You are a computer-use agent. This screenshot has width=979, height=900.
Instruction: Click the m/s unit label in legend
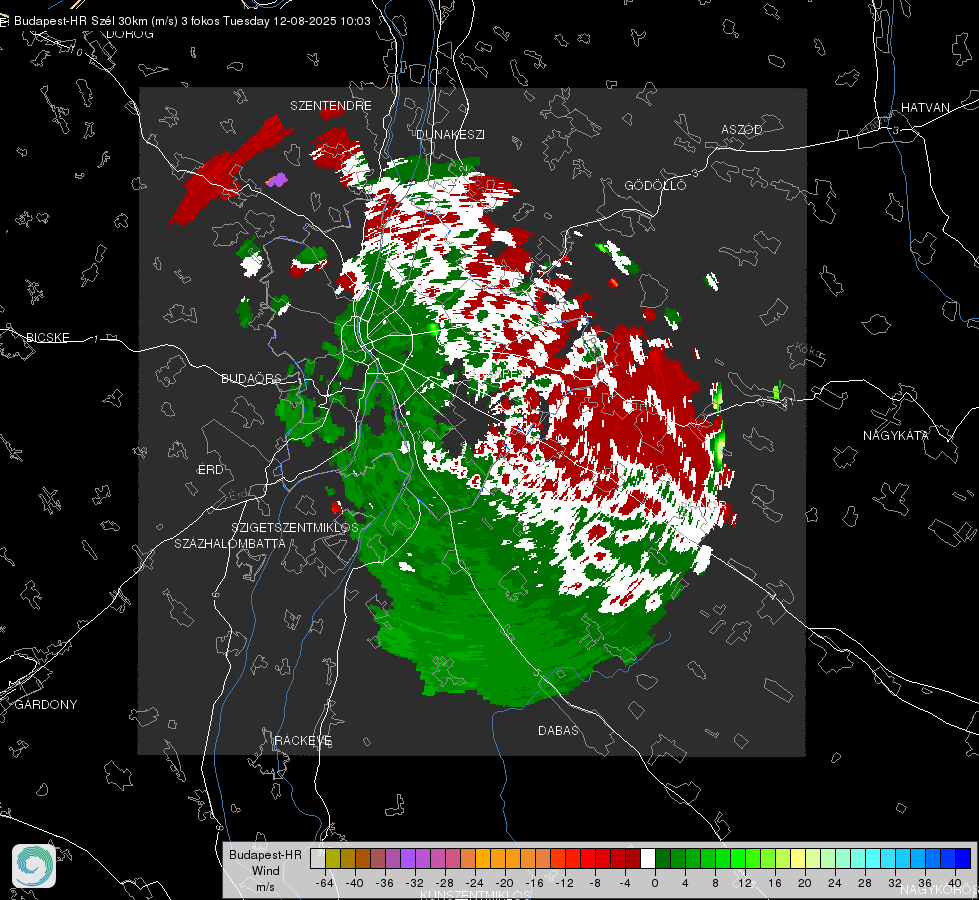[x=265, y=887]
